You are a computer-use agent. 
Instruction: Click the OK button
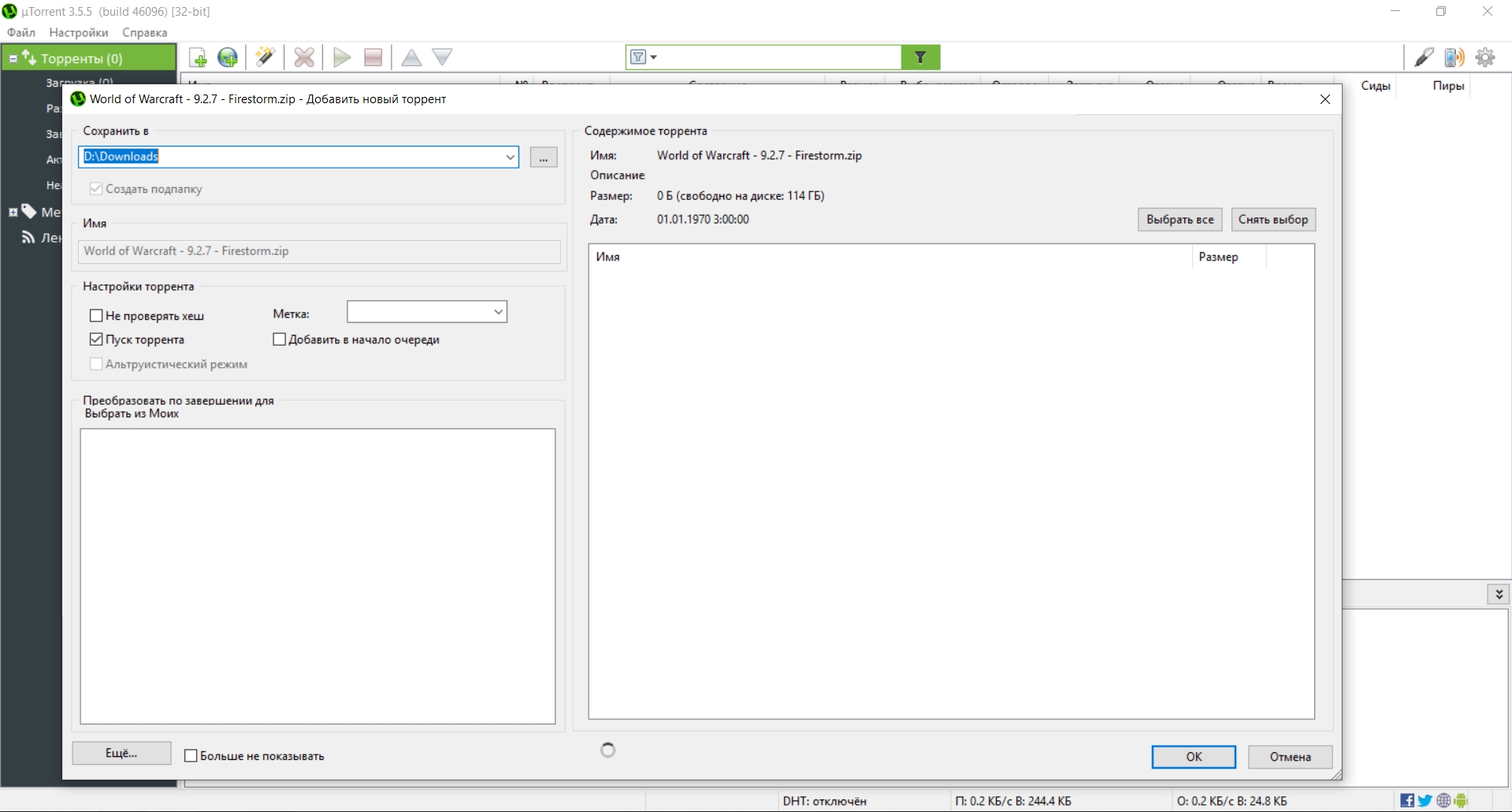(x=1194, y=757)
